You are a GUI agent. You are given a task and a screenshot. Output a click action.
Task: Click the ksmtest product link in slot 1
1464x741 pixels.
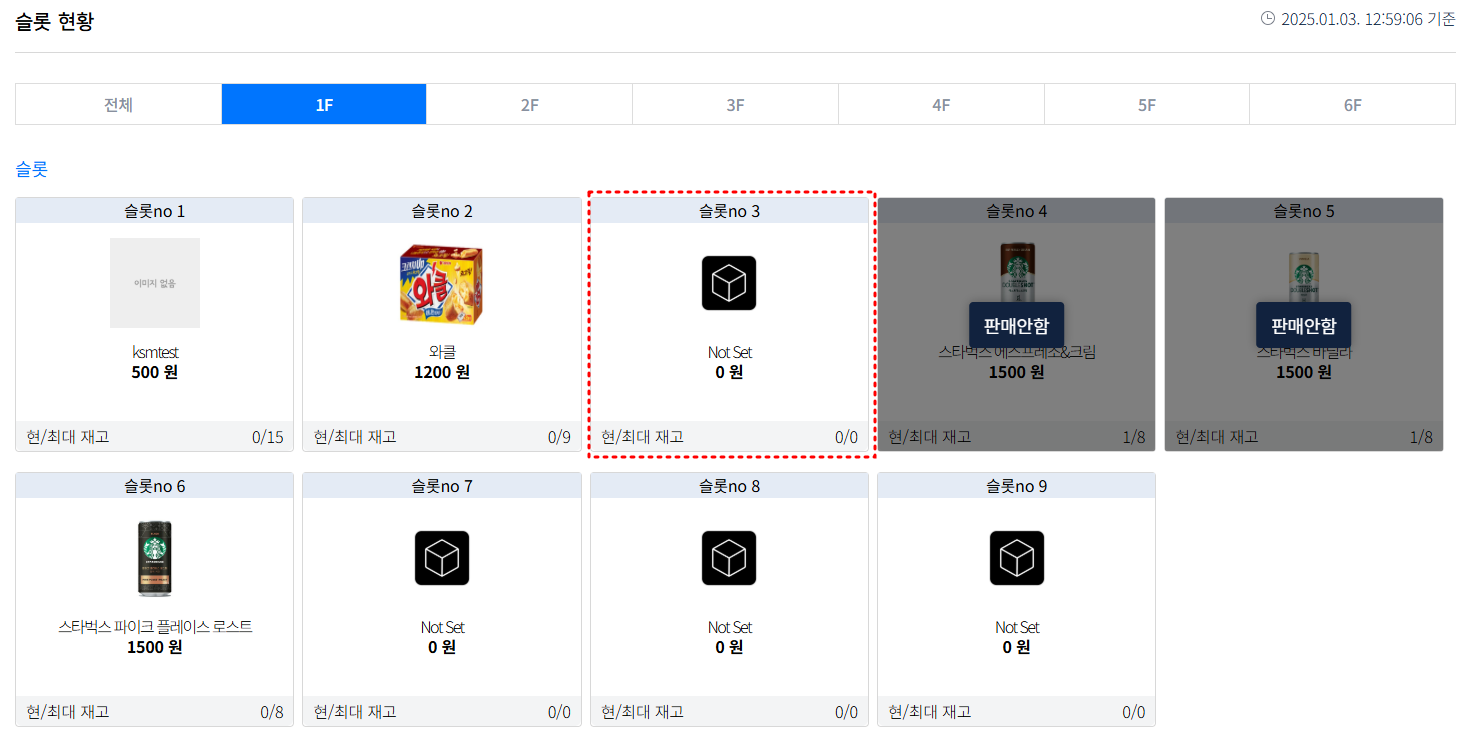click(x=154, y=351)
